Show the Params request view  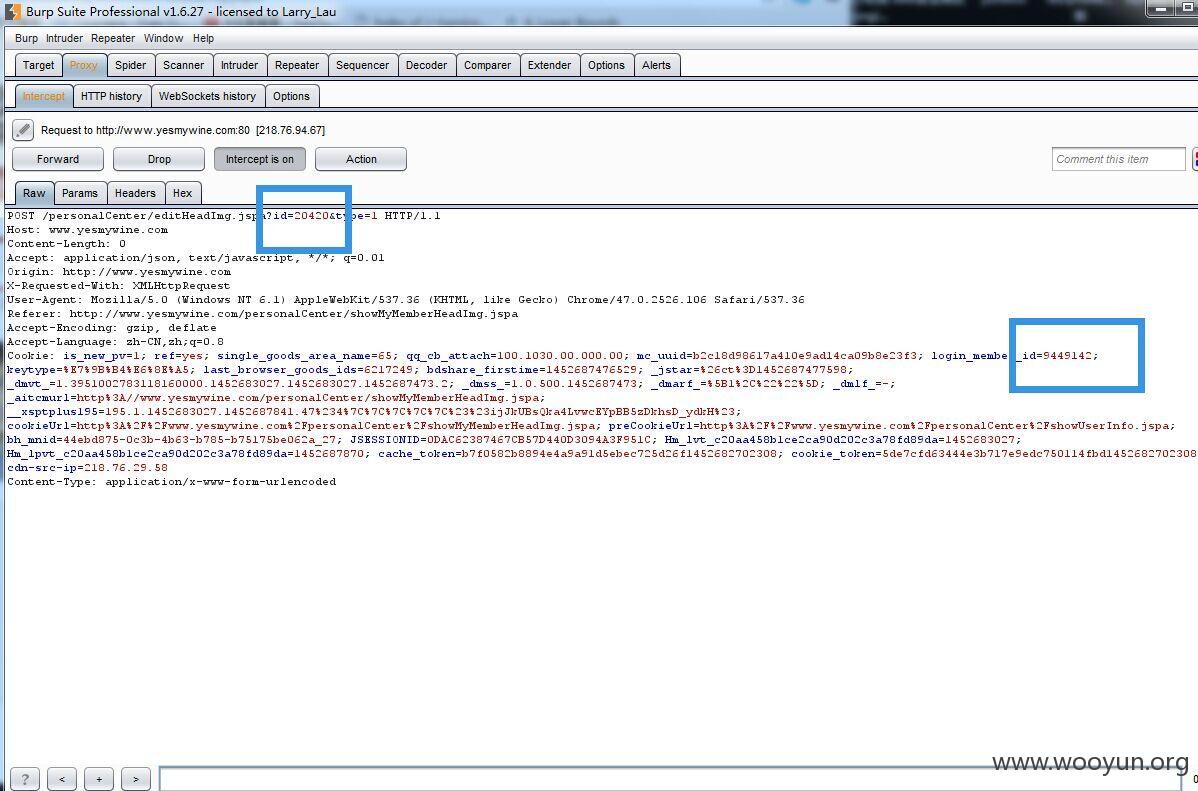coord(80,193)
